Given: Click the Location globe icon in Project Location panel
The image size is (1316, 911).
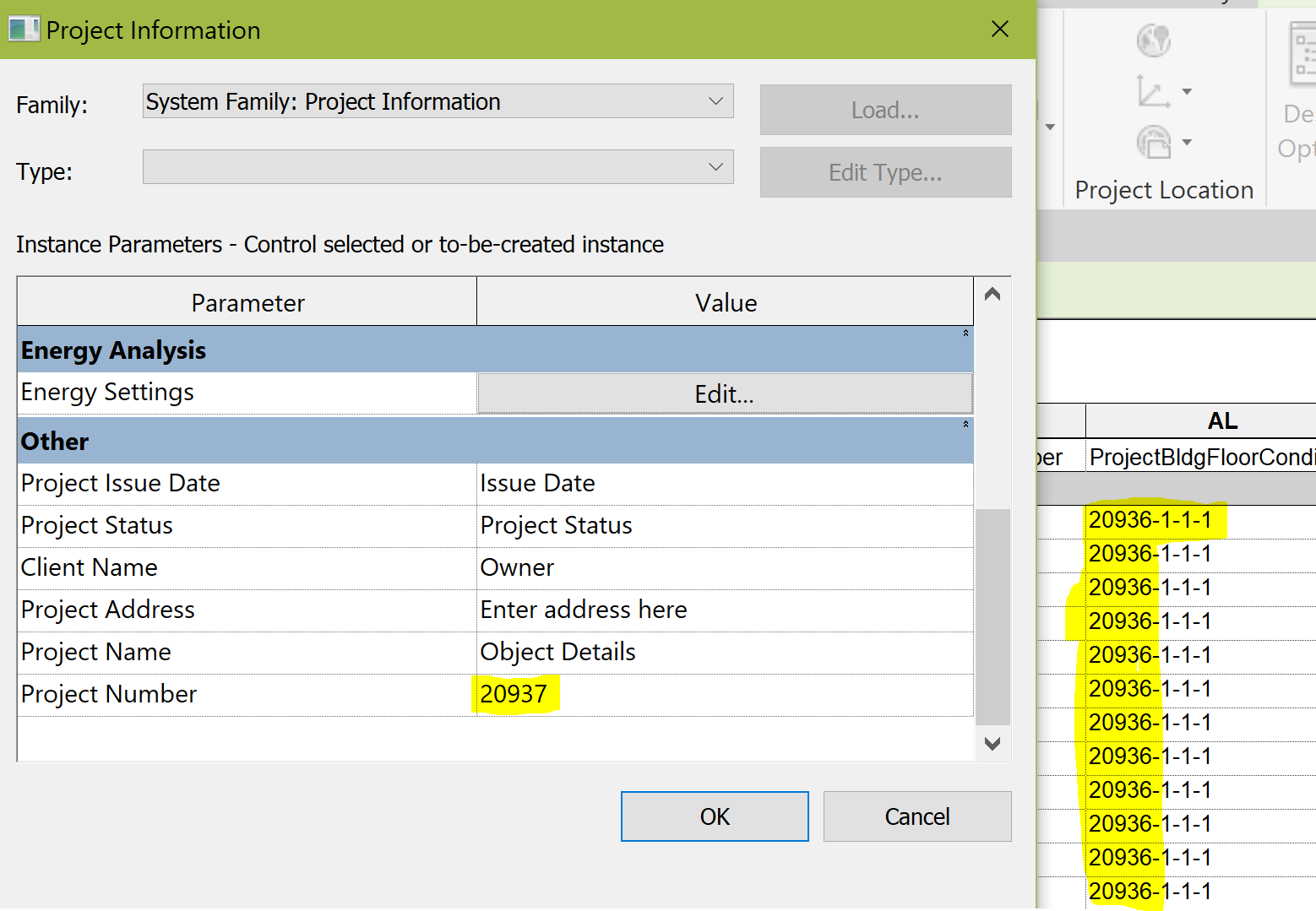Looking at the screenshot, I should tap(1153, 40).
